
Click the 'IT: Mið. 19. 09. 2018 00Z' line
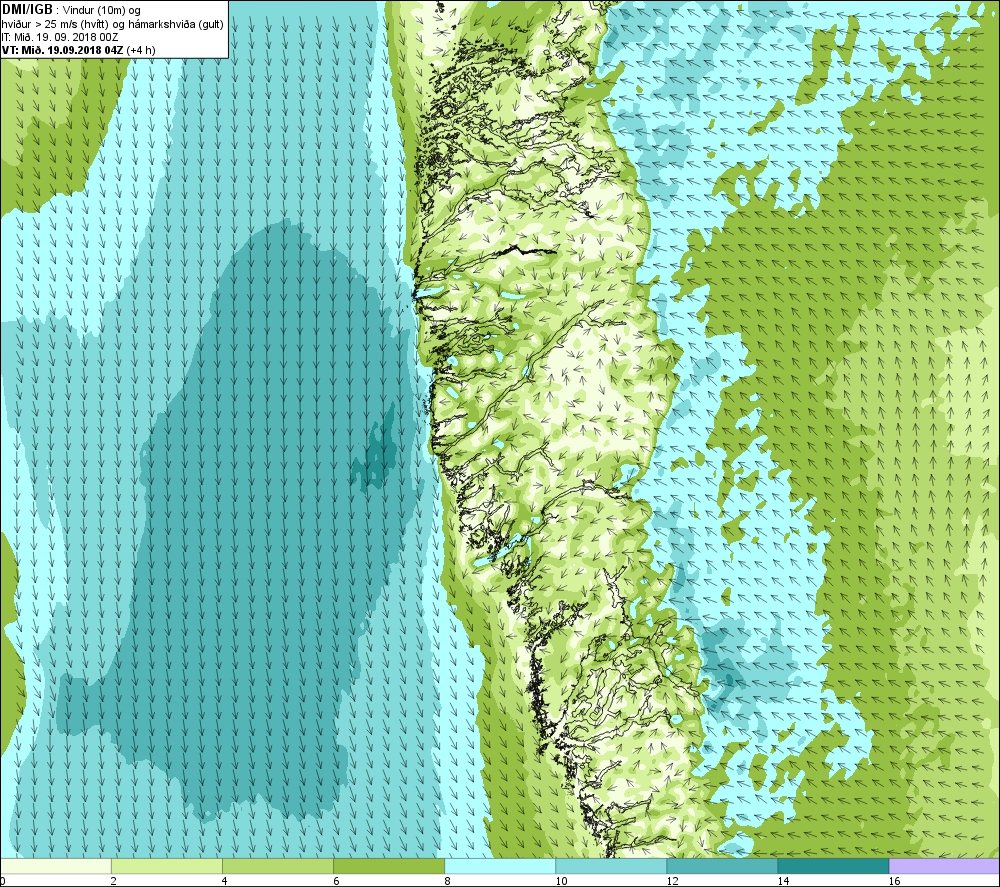click(x=59, y=38)
